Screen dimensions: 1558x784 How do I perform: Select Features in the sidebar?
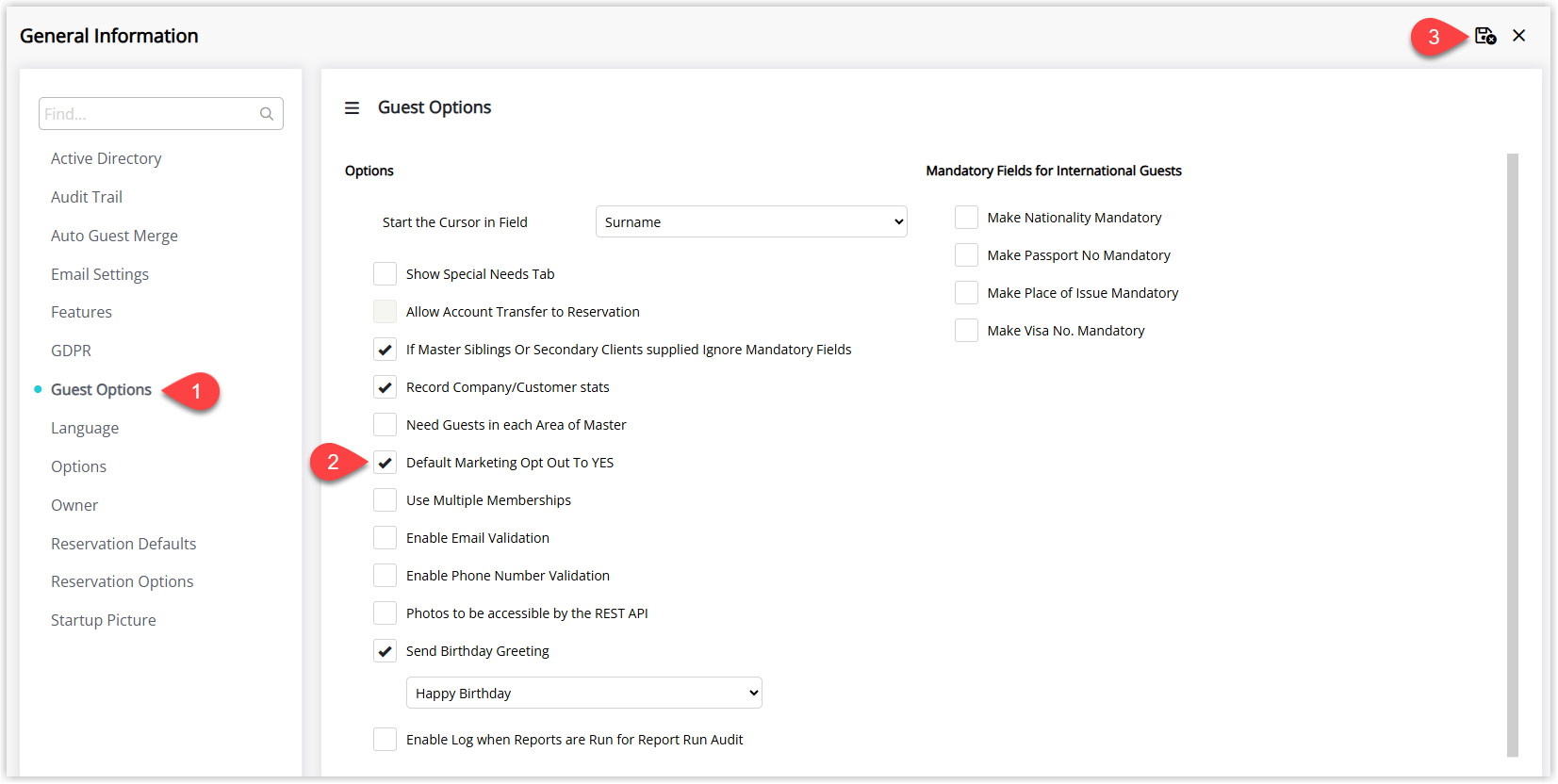pyautogui.click(x=81, y=312)
